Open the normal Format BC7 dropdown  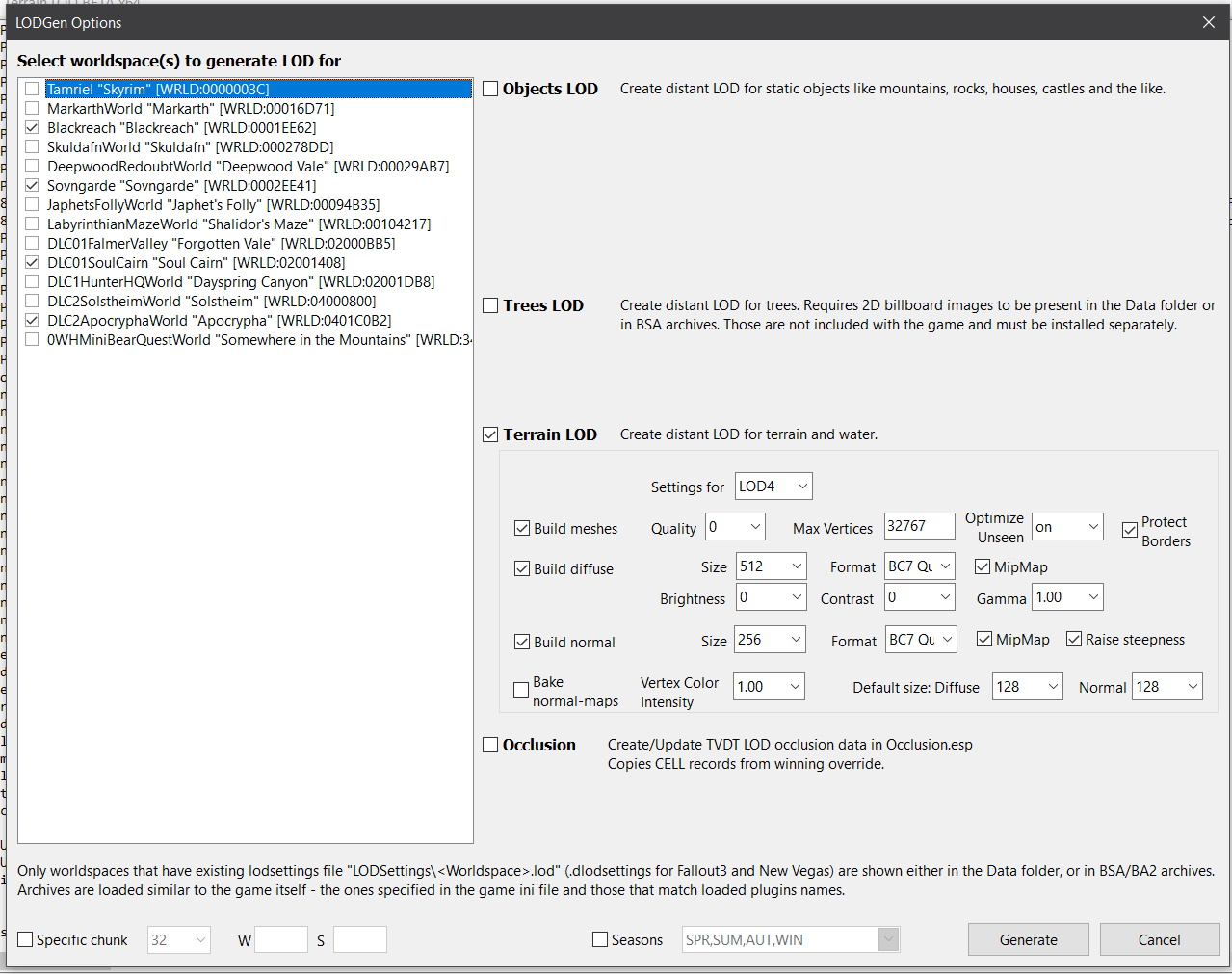click(x=921, y=640)
